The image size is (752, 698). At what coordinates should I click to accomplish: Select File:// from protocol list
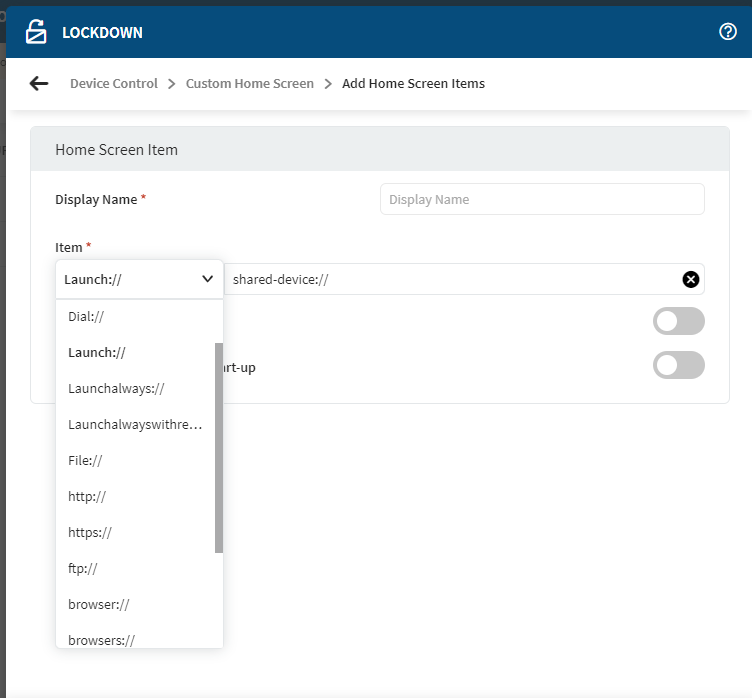[85, 460]
